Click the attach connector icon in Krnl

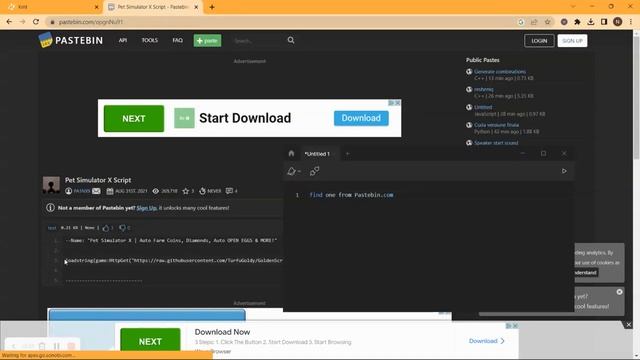tap(314, 171)
